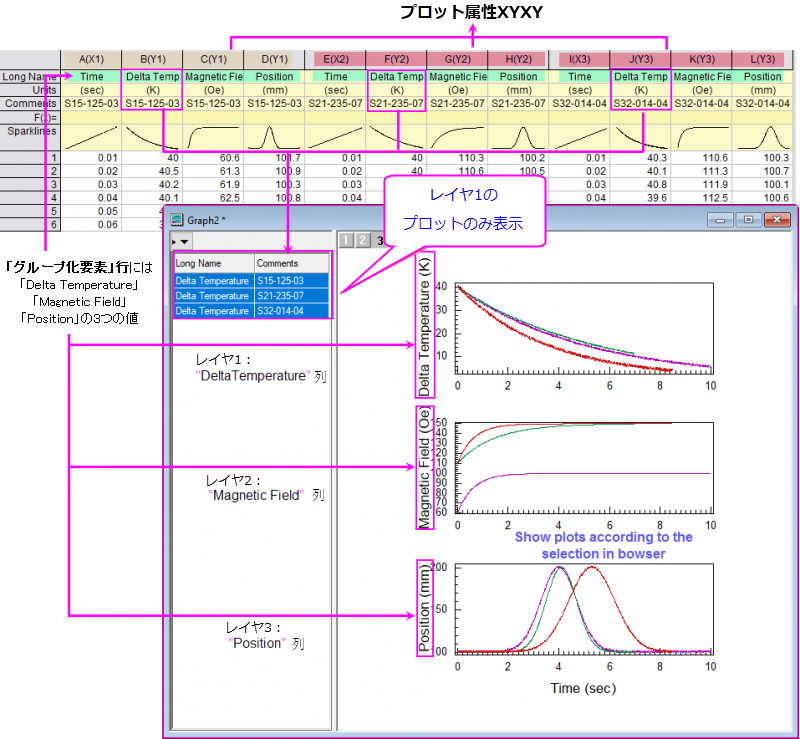Select the layer 3 icon in Graph2
Viewport: 800px width, 739px height.
click(380, 240)
